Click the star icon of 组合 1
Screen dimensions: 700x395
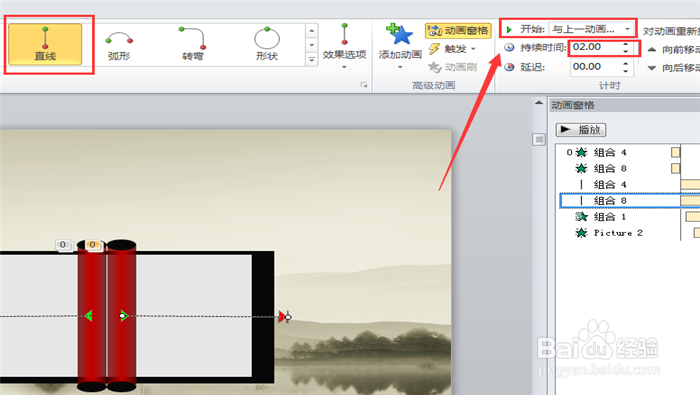[581, 217]
